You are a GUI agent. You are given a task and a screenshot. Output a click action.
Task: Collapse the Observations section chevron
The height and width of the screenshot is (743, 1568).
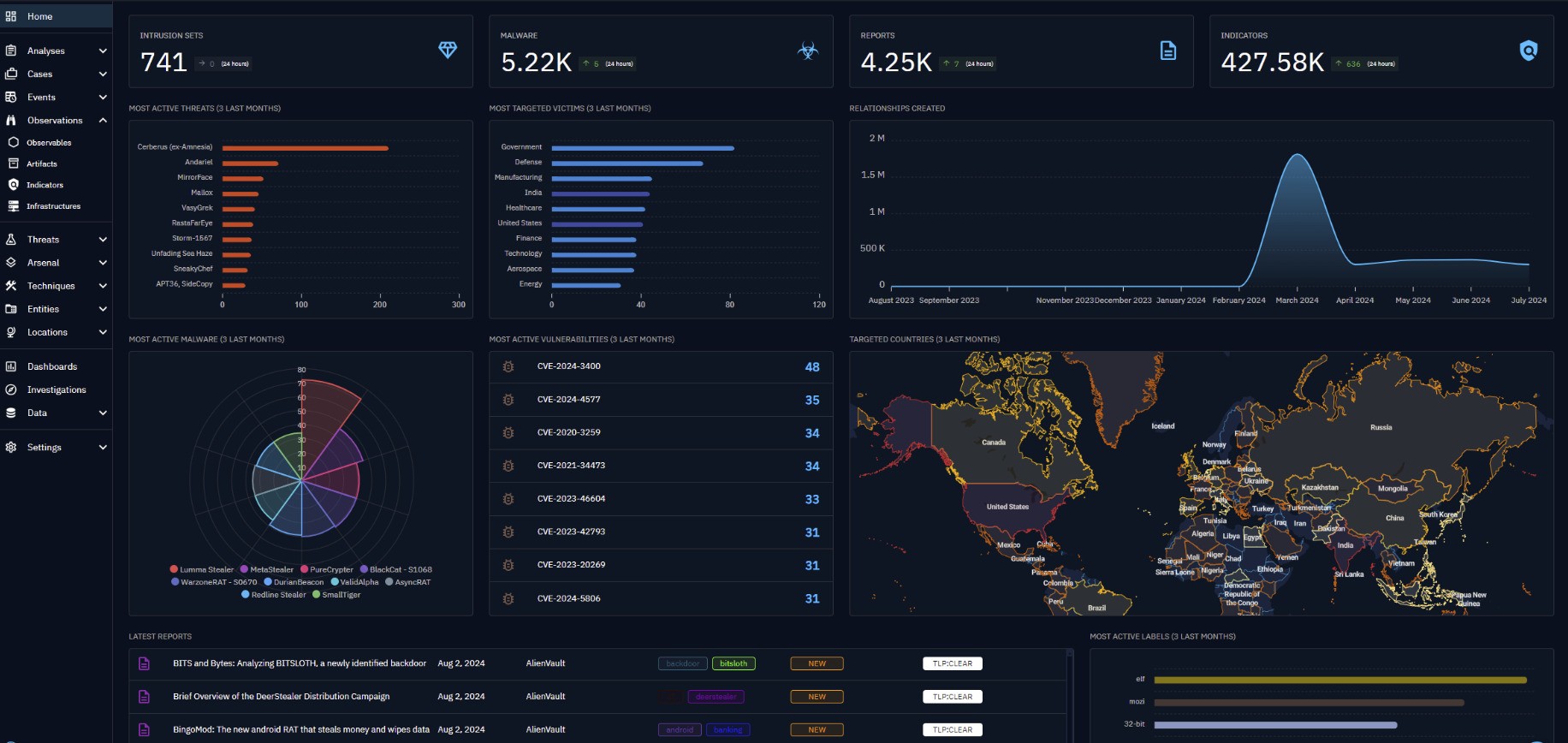103,121
